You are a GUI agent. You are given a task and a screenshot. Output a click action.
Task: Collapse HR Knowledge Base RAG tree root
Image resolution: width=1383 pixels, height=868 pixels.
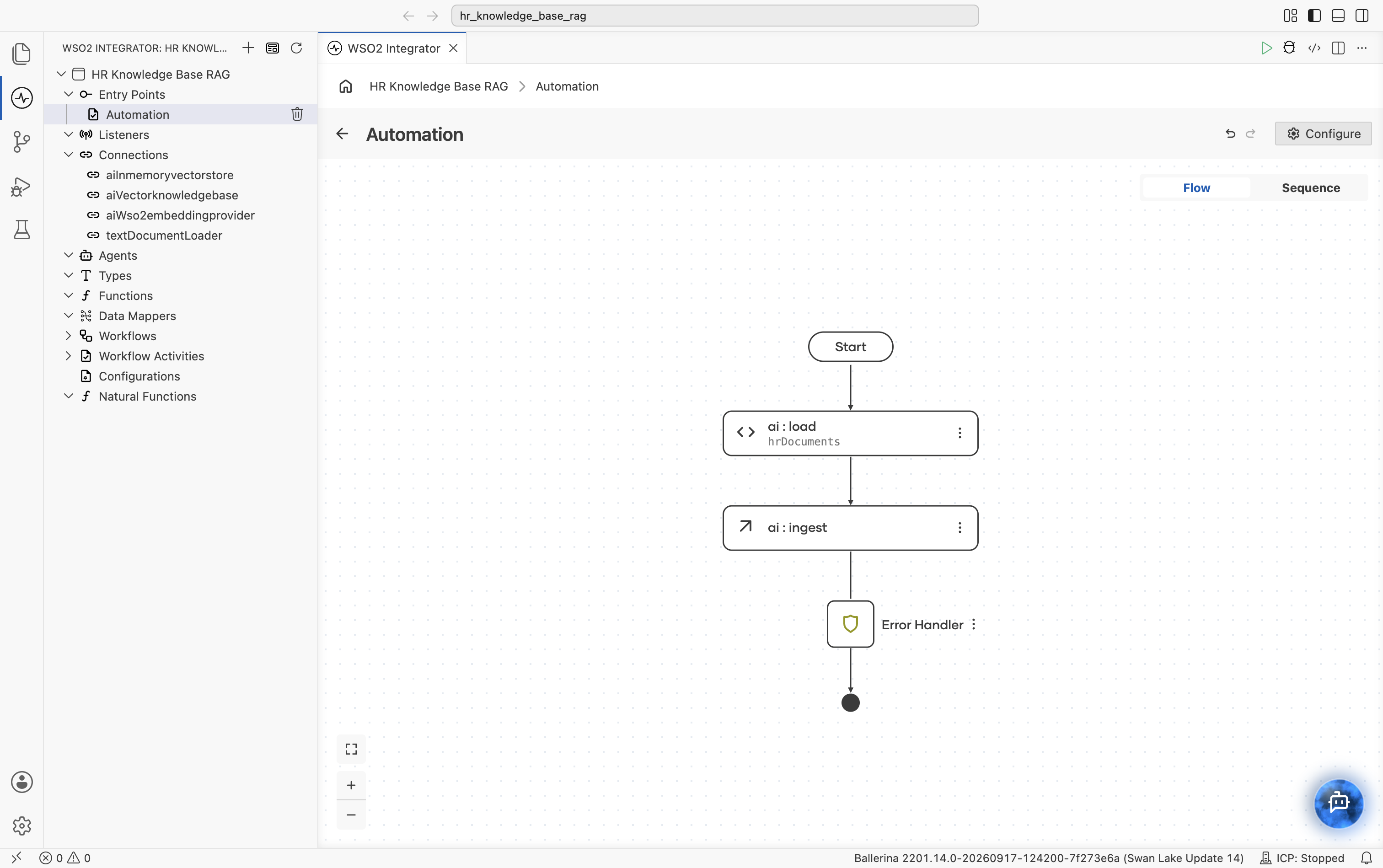[61, 74]
